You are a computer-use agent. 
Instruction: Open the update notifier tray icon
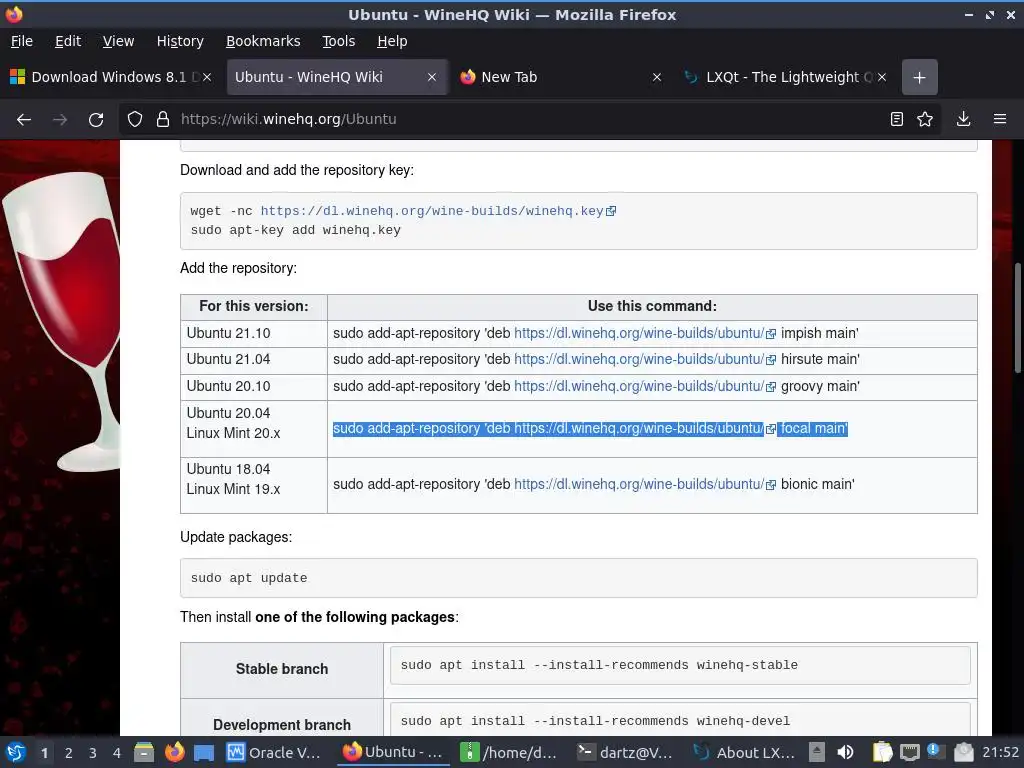(936, 752)
